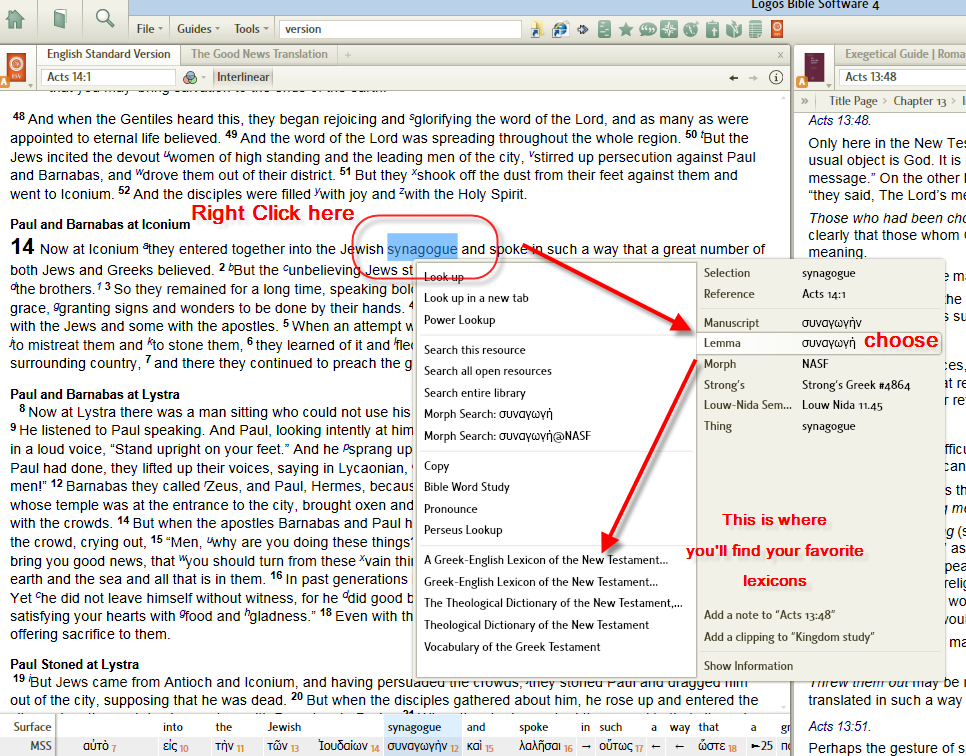This screenshot has height=756, width=966.
Task: Open the Home page icon
Action: [x=15, y=19]
